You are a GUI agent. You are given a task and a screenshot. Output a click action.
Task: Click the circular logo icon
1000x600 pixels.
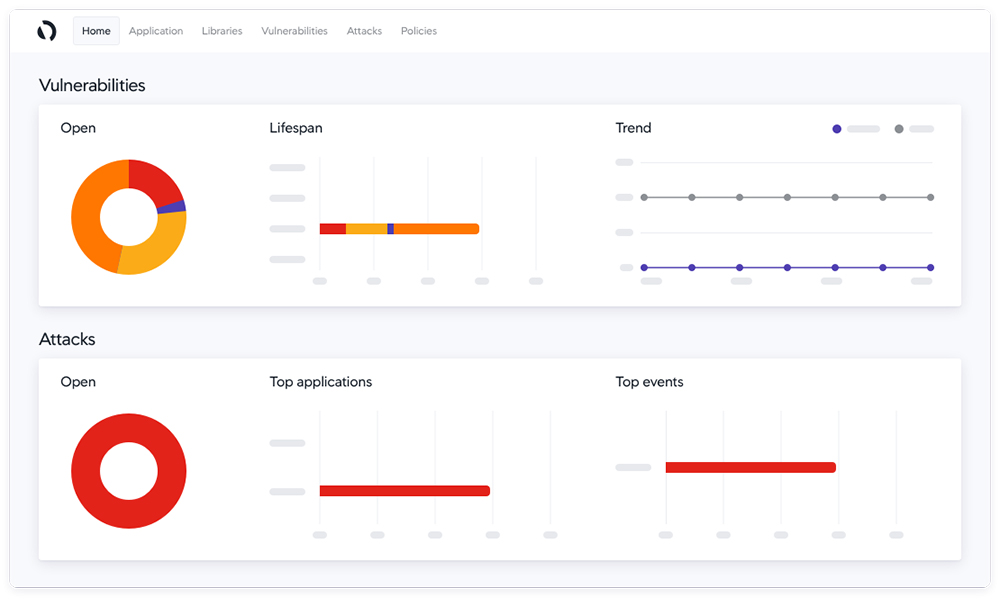click(x=47, y=31)
